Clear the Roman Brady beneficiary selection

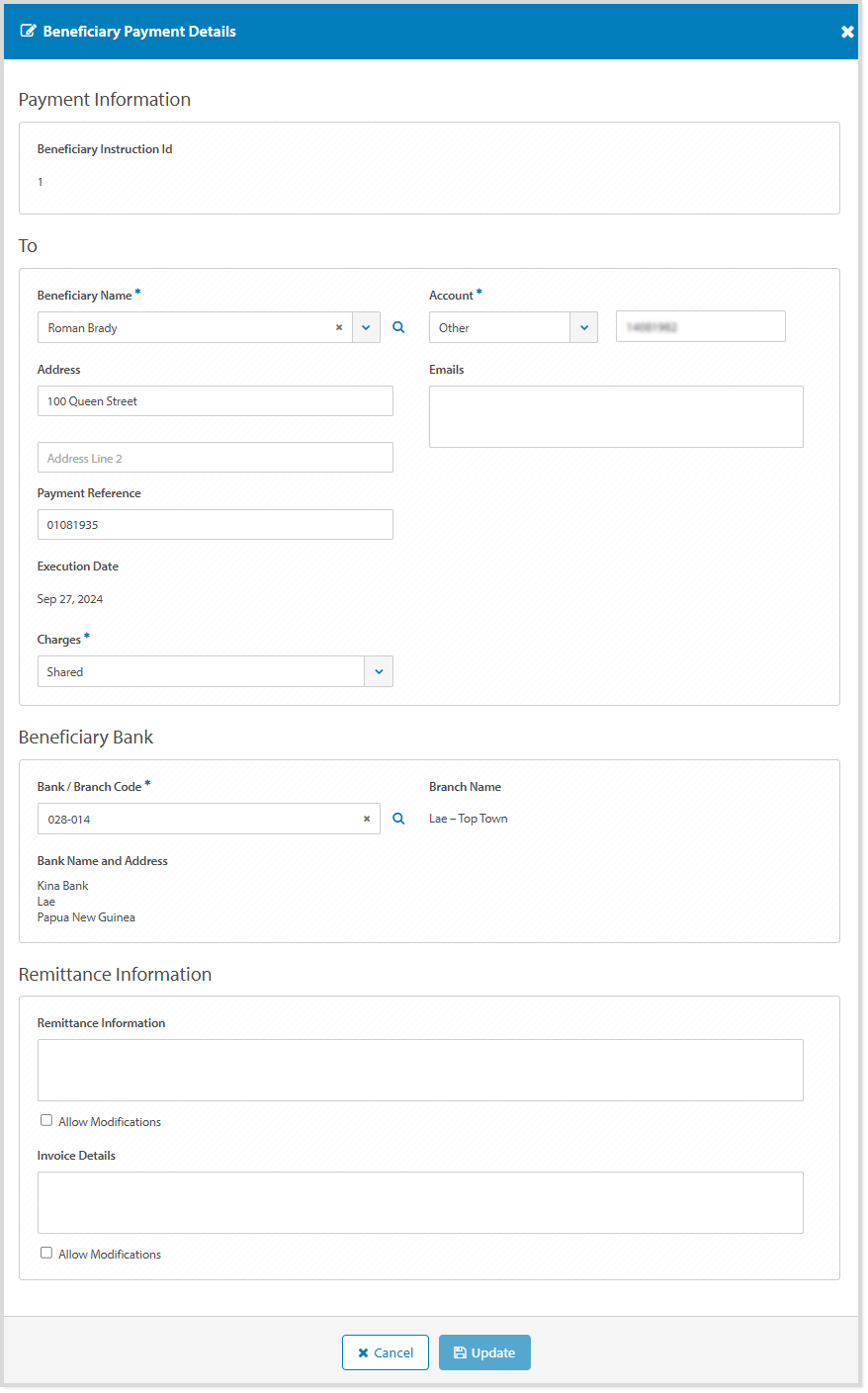[x=339, y=327]
